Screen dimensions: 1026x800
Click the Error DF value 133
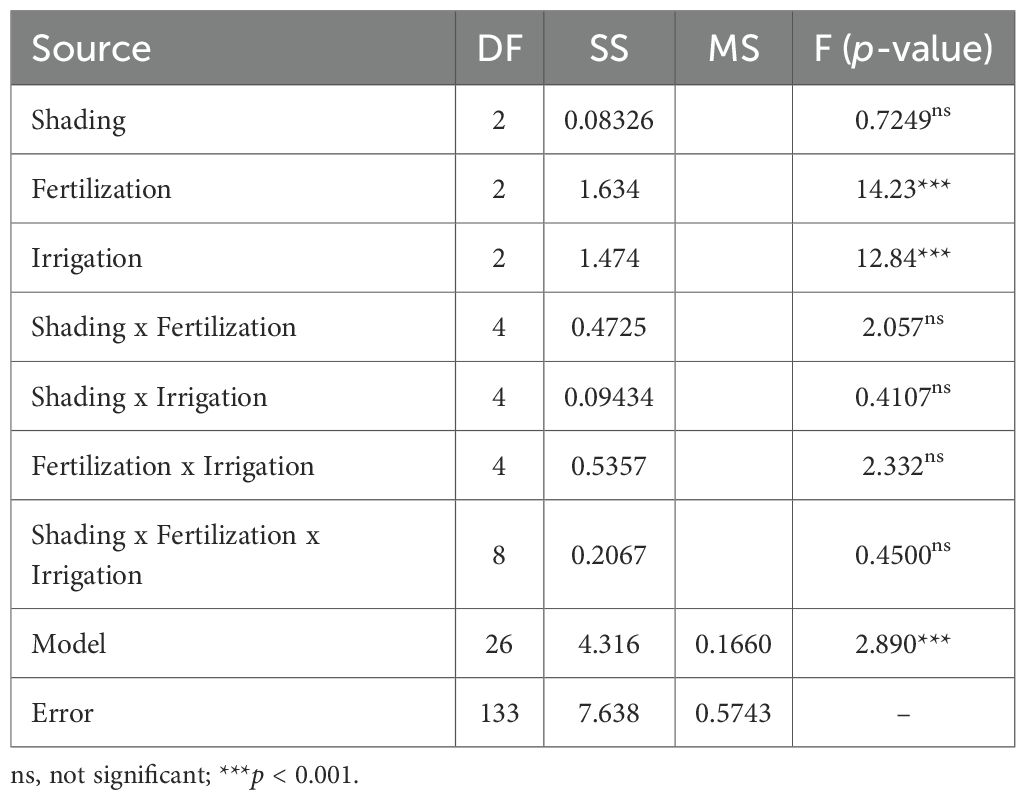point(499,713)
